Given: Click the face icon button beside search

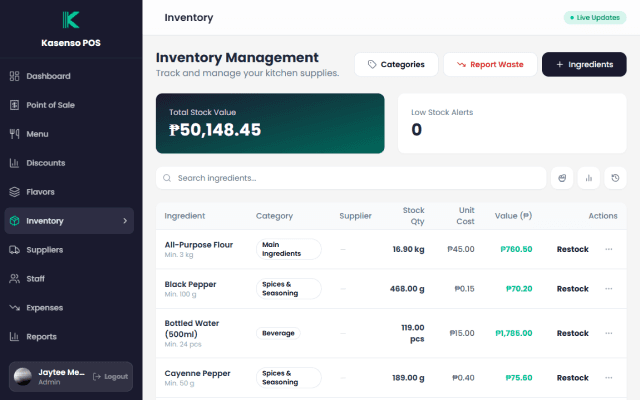Looking at the screenshot, I should 562,178.
